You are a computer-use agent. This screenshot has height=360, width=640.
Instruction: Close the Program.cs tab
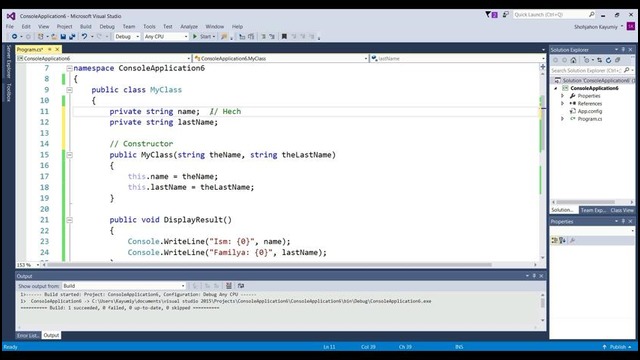(57, 49)
